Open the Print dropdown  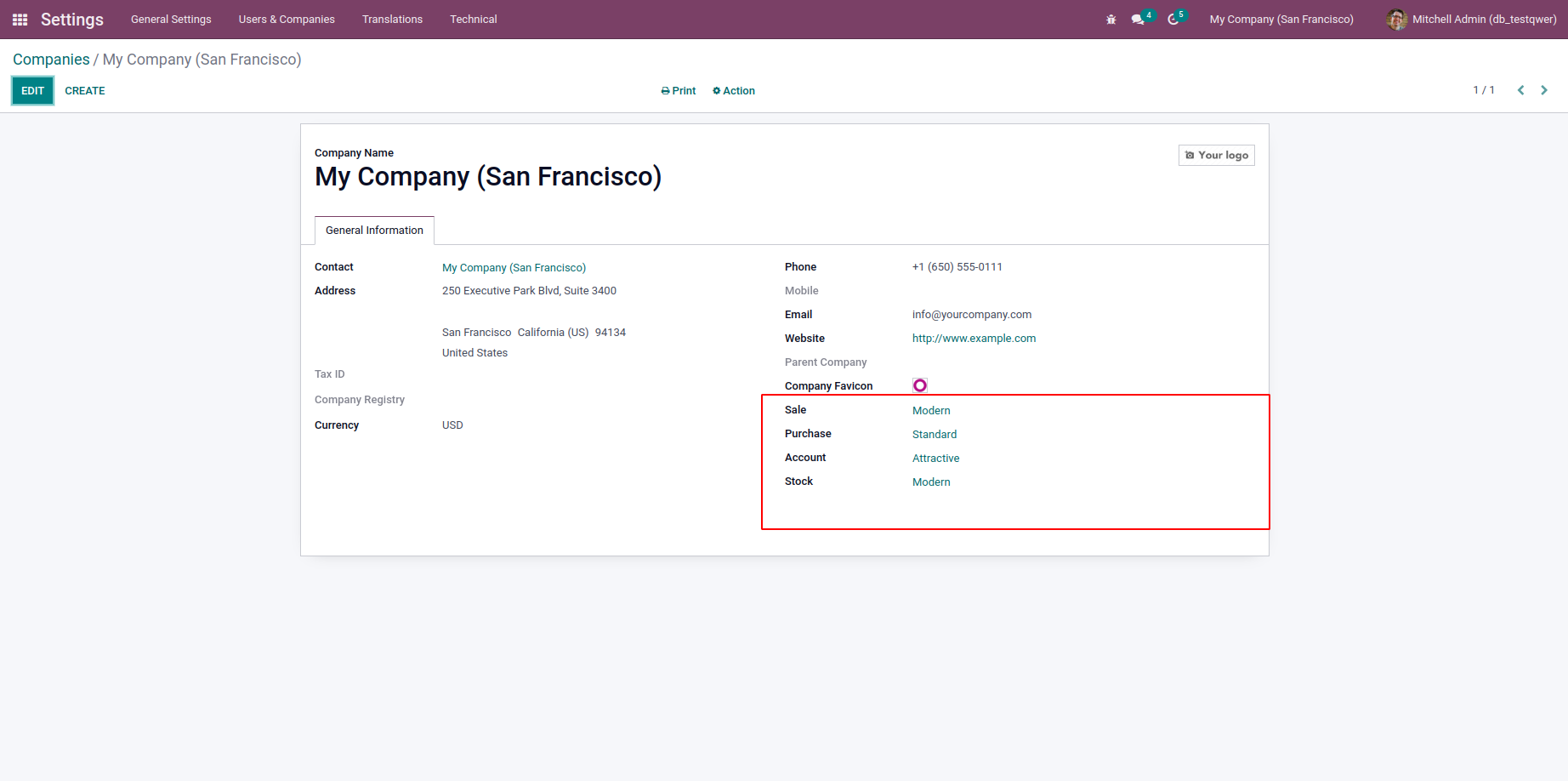pos(679,91)
